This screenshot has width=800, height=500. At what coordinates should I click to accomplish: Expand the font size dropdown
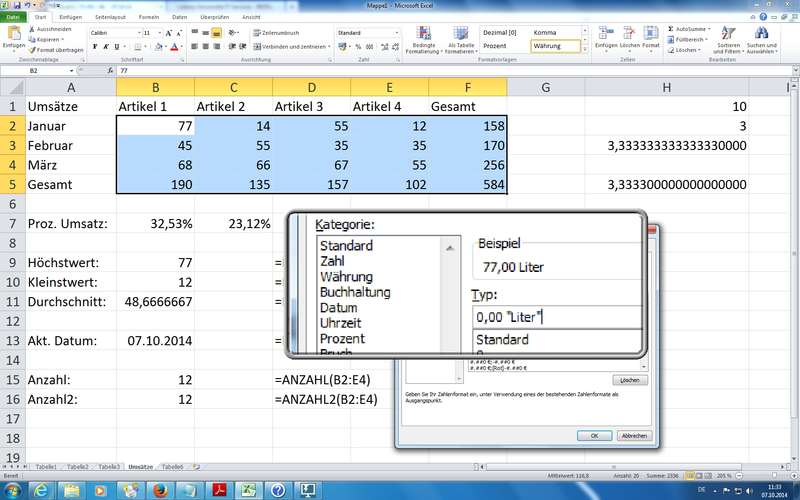click(x=161, y=33)
